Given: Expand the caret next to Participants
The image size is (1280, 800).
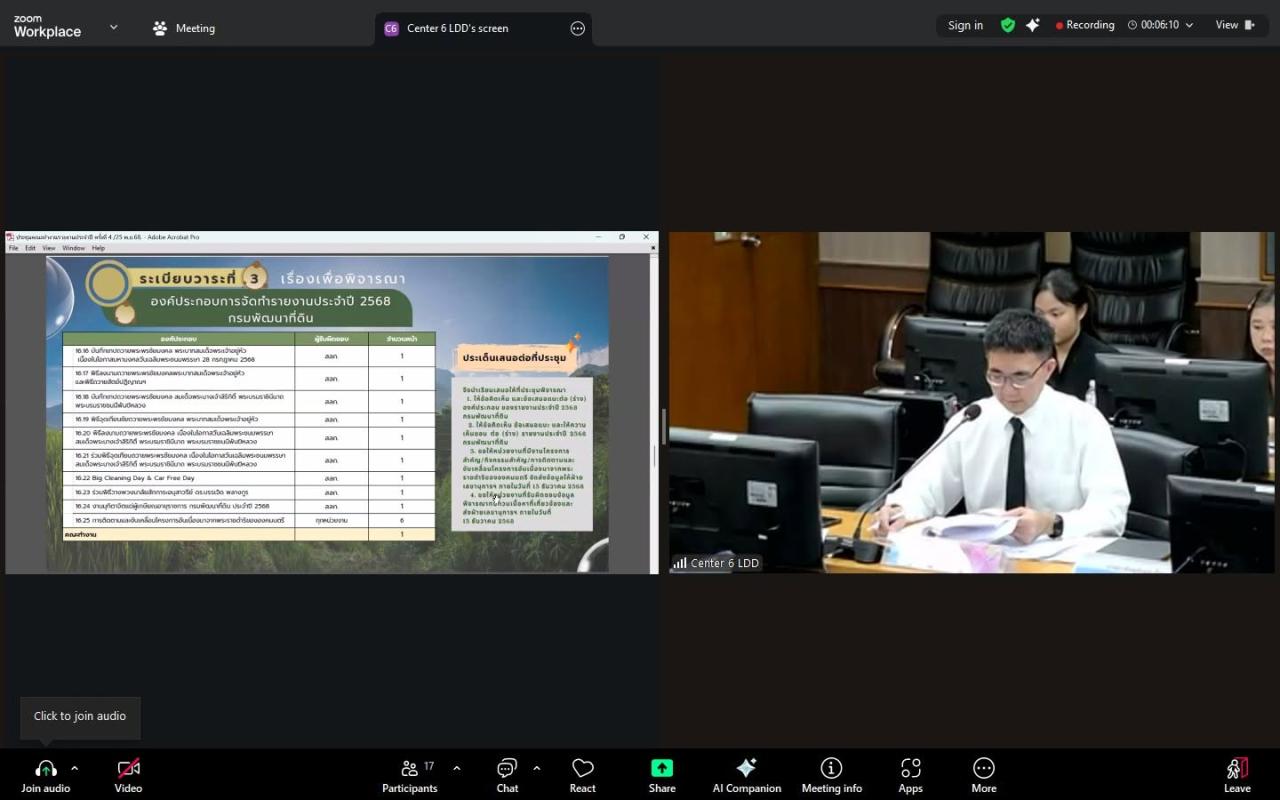Looking at the screenshot, I should (457, 768).
